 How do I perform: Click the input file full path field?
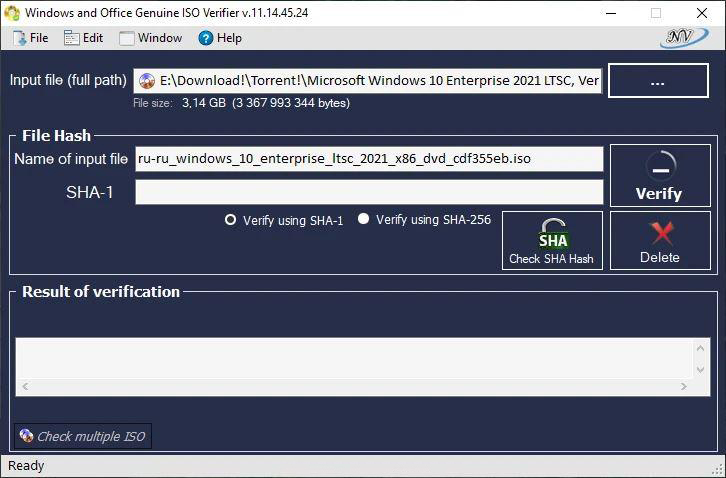[368, 81]
